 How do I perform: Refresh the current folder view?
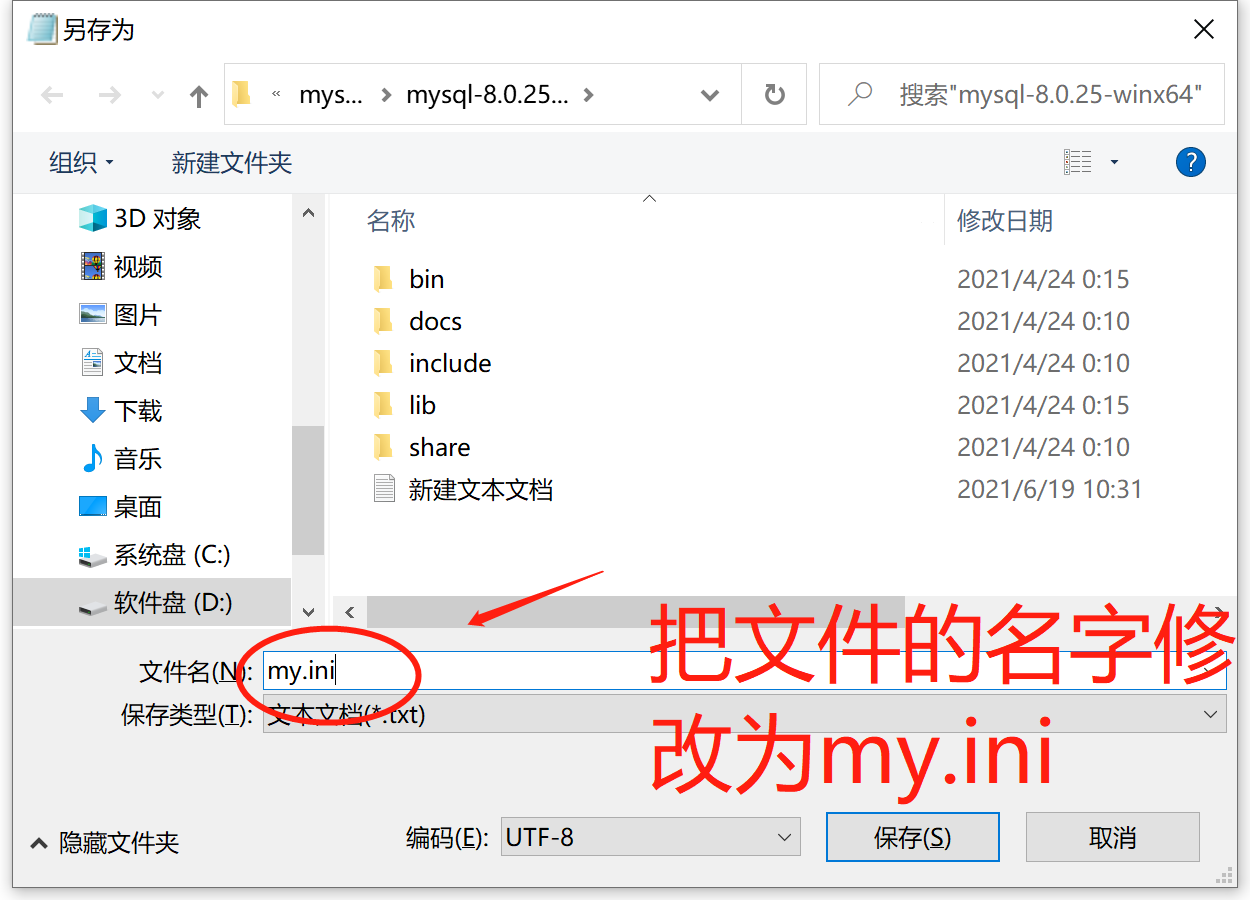[x=774, y=94]
